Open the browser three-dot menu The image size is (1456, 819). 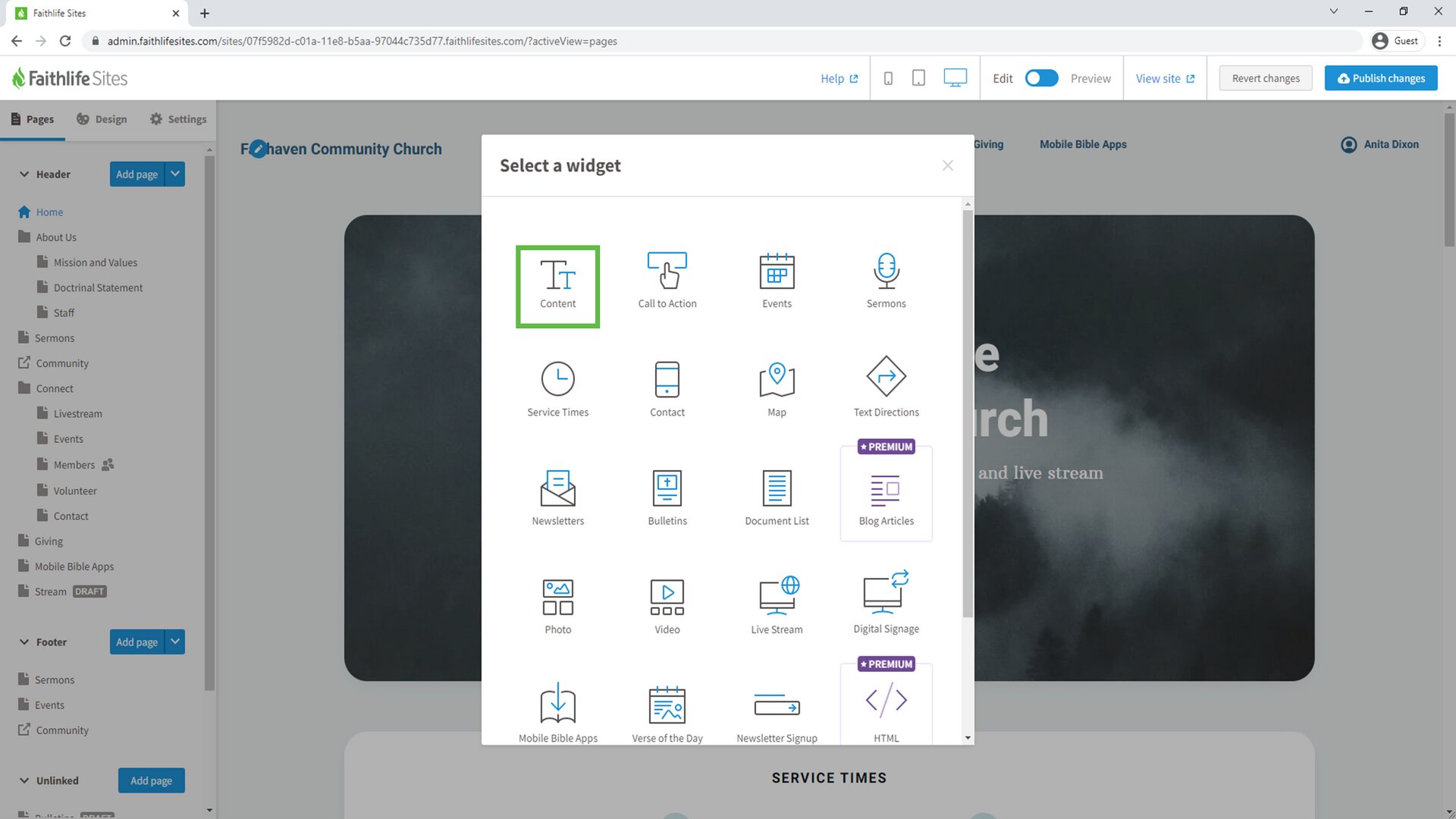click(x=1439, y=41)
